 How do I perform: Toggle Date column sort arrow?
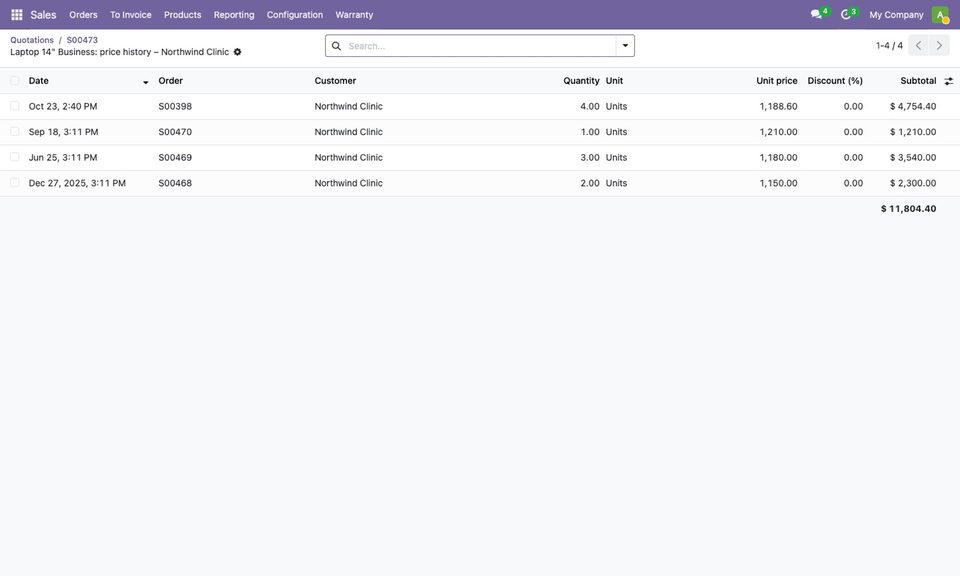click(x=146, y=82)
